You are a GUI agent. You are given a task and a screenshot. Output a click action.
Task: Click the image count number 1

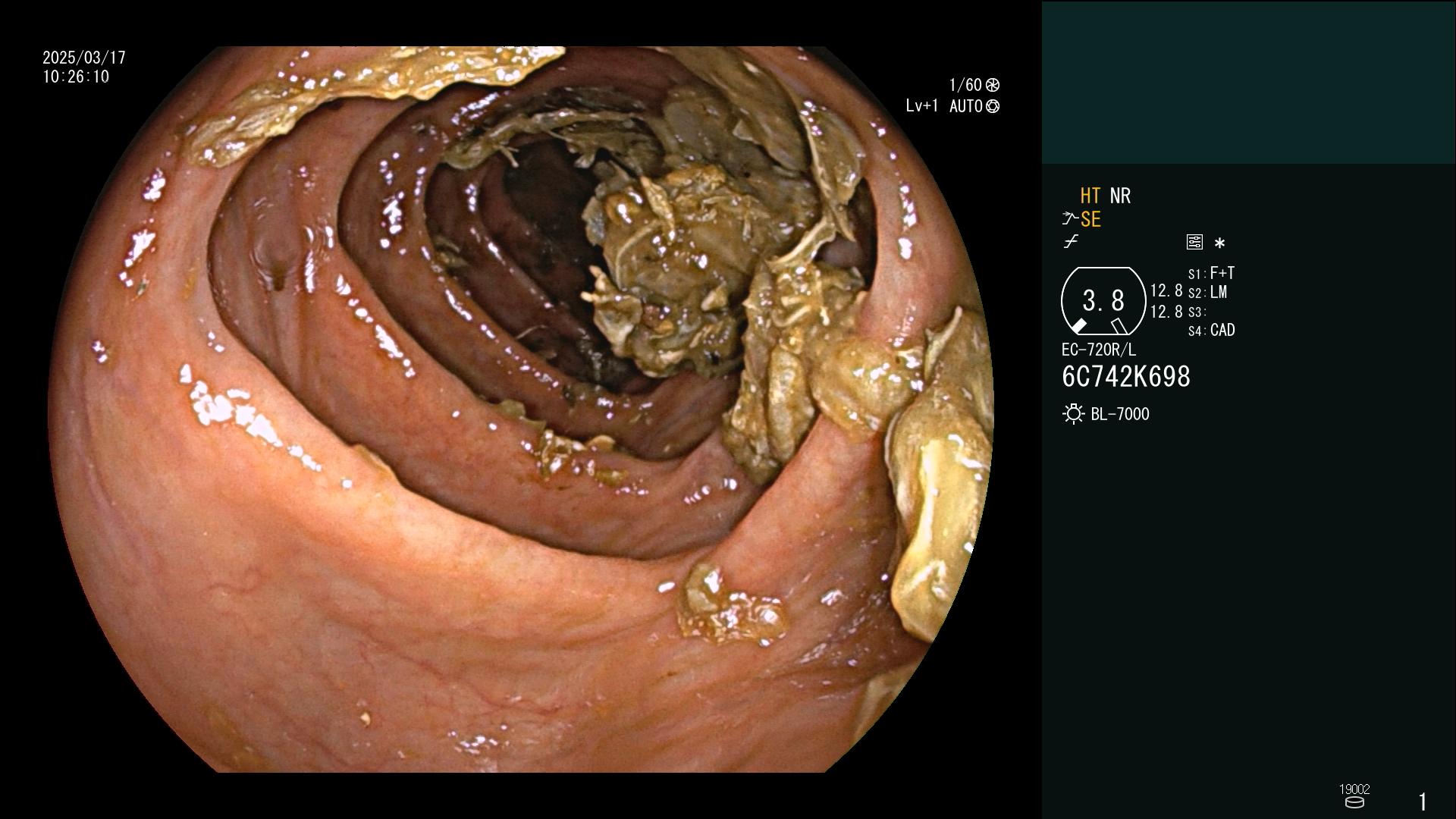1423,802
